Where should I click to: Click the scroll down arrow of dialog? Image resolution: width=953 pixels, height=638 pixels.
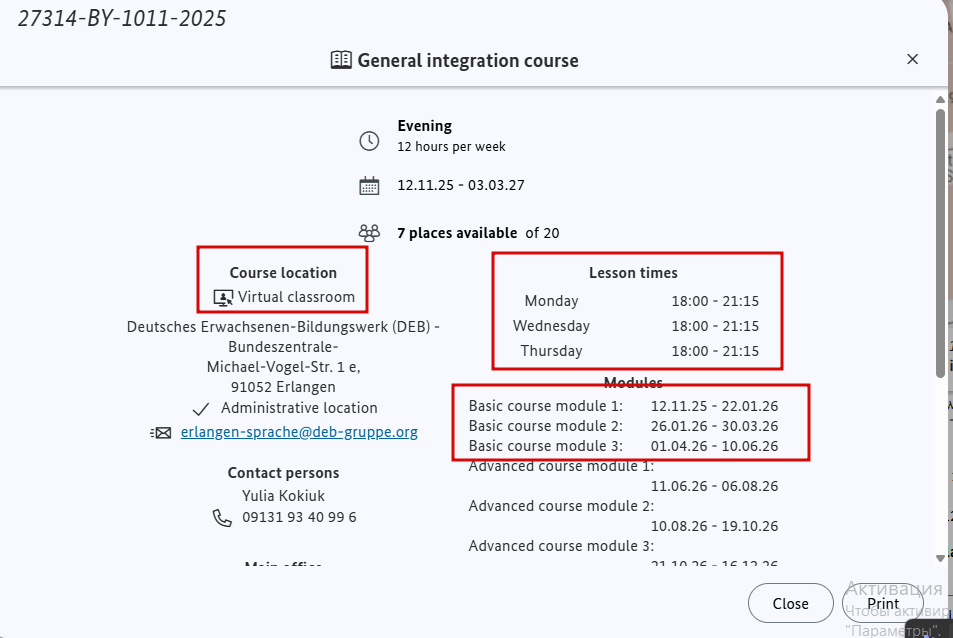(940, 557)
